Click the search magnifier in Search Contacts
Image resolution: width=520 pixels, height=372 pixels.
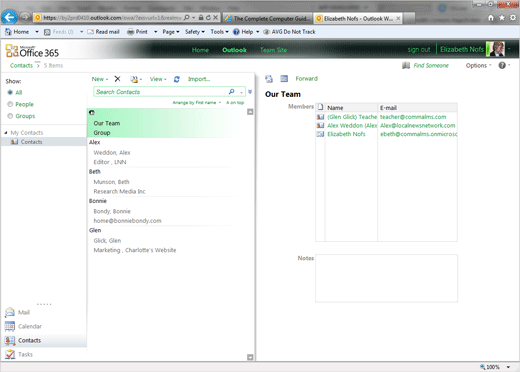point(232,92)
